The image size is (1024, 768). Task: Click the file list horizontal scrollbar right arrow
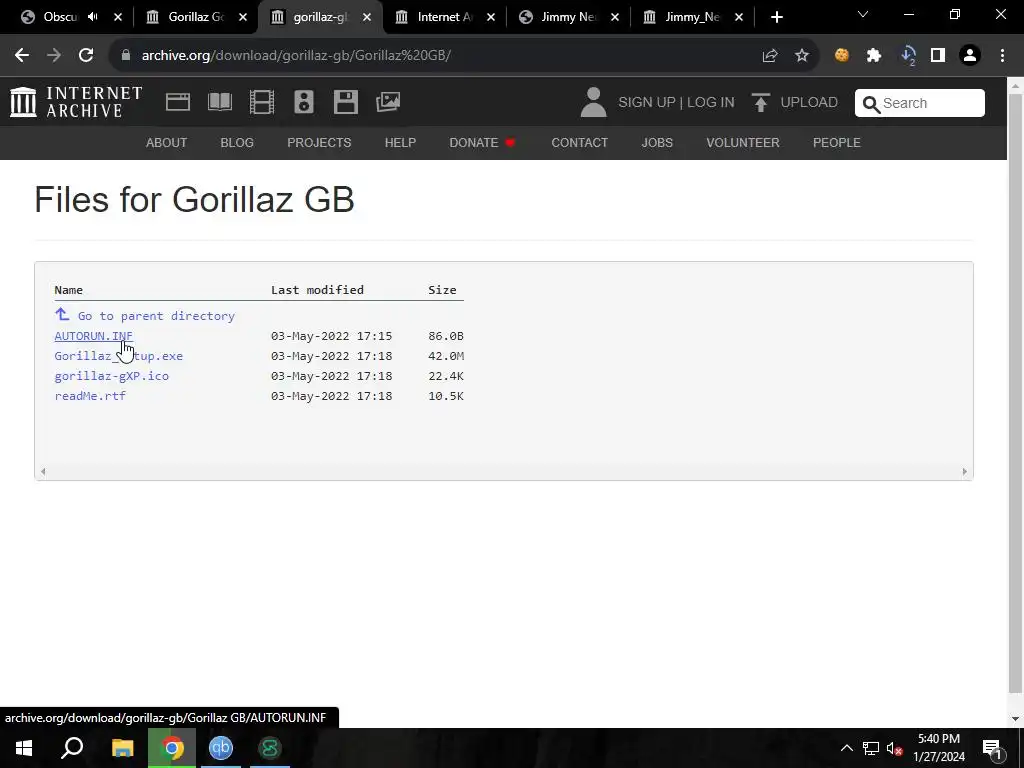[965, 472]
